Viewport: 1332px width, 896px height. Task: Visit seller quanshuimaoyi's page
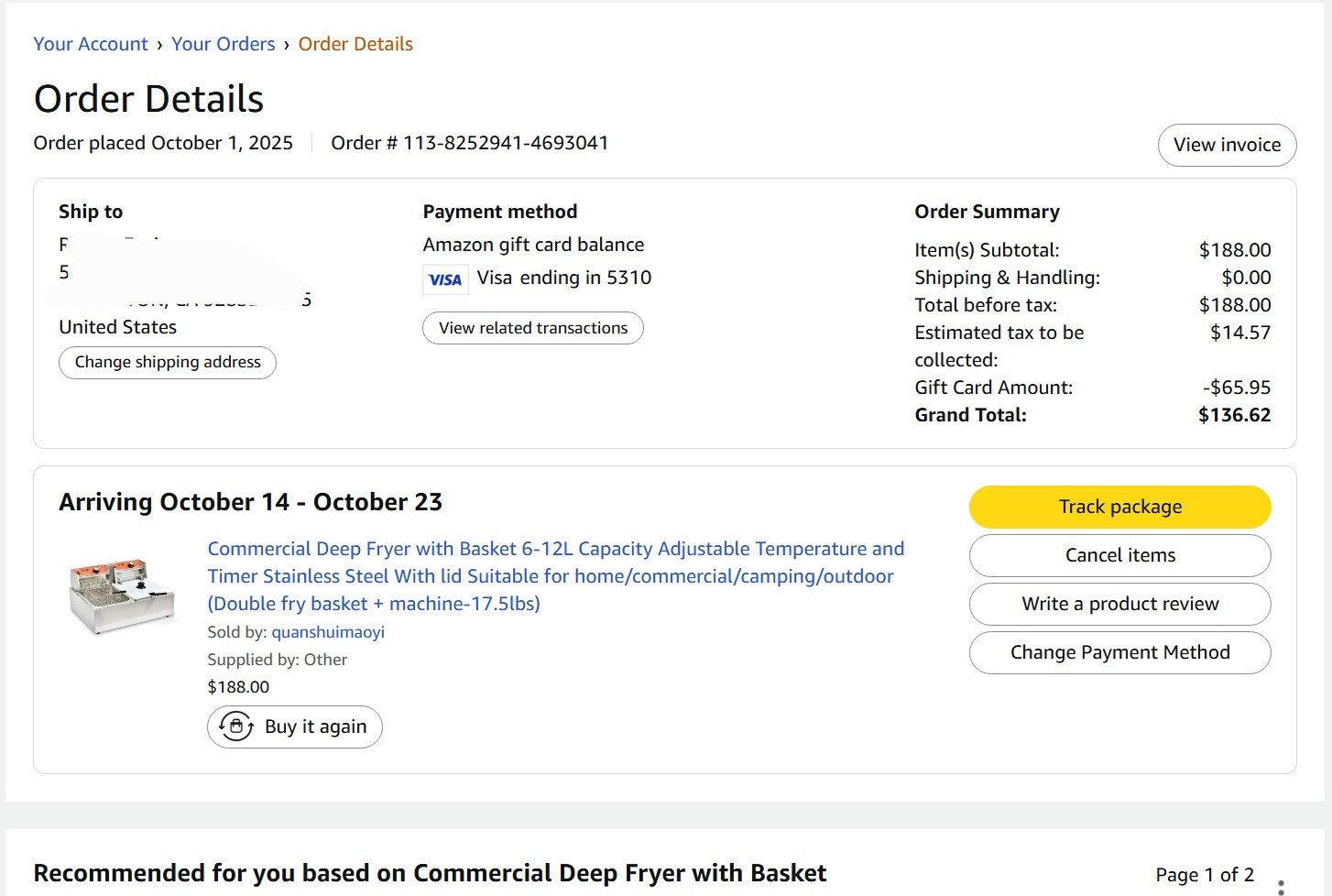coord(328,632)
